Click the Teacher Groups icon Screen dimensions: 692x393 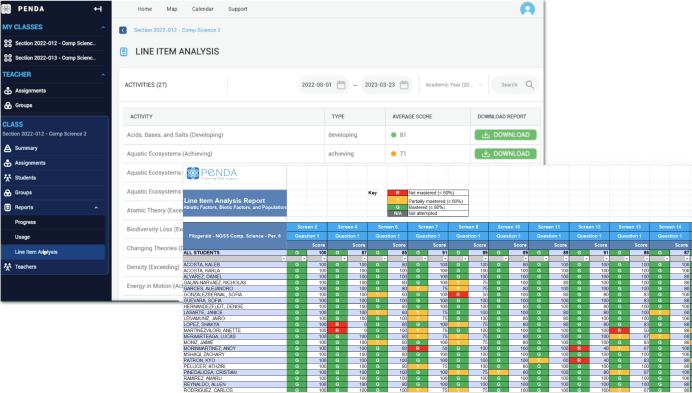8,106
